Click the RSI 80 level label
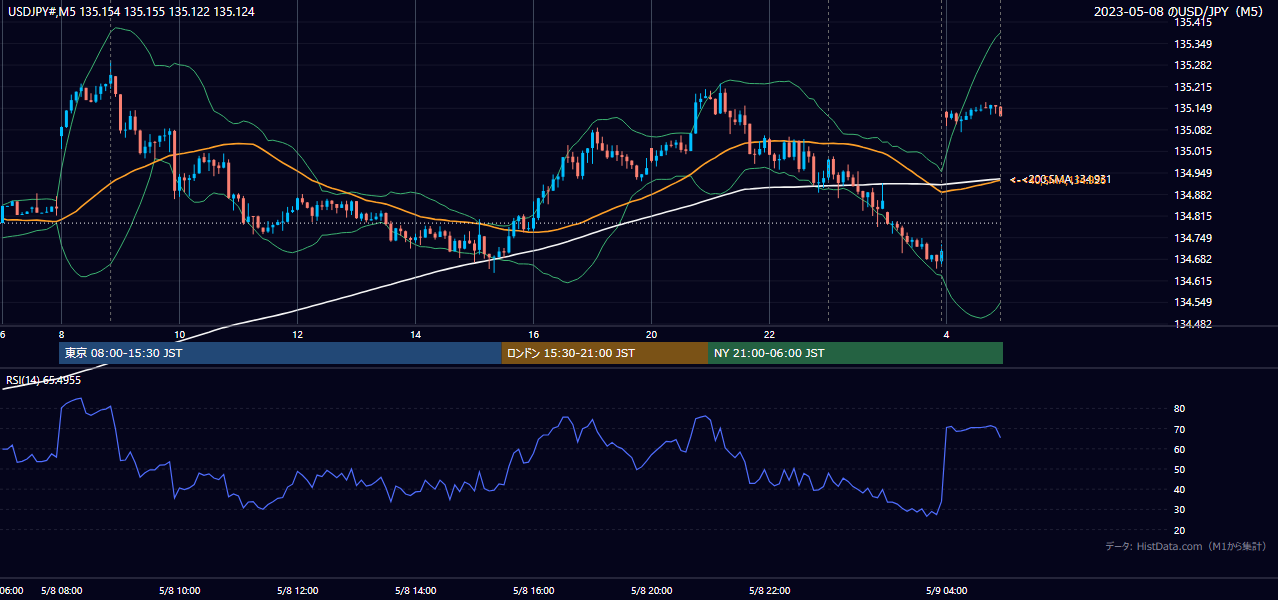Image resolution: width=1278 pixels, height=600 pixels. (1180, 409)
